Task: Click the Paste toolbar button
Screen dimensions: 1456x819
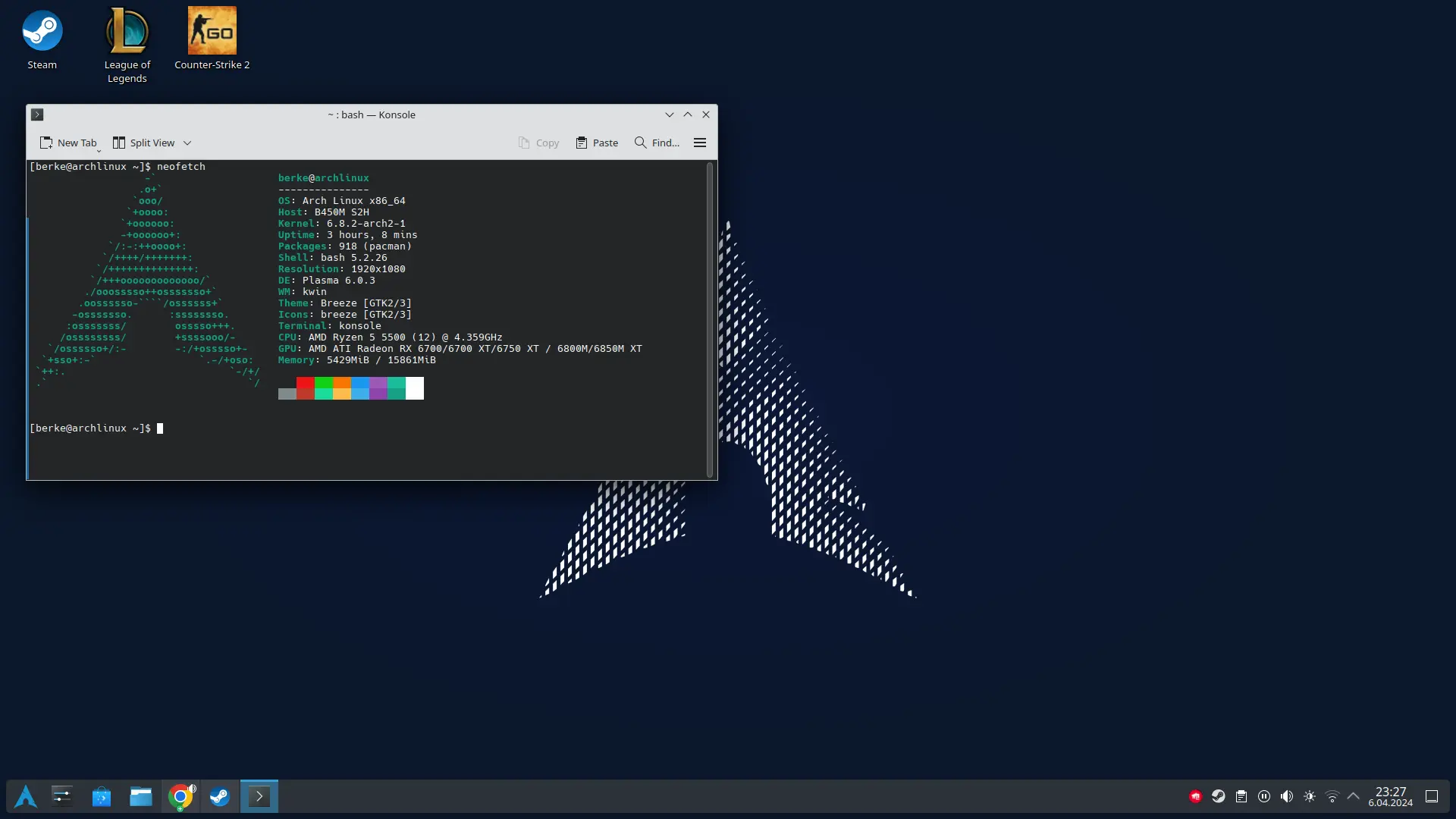Action: click(x=597, y=143)
